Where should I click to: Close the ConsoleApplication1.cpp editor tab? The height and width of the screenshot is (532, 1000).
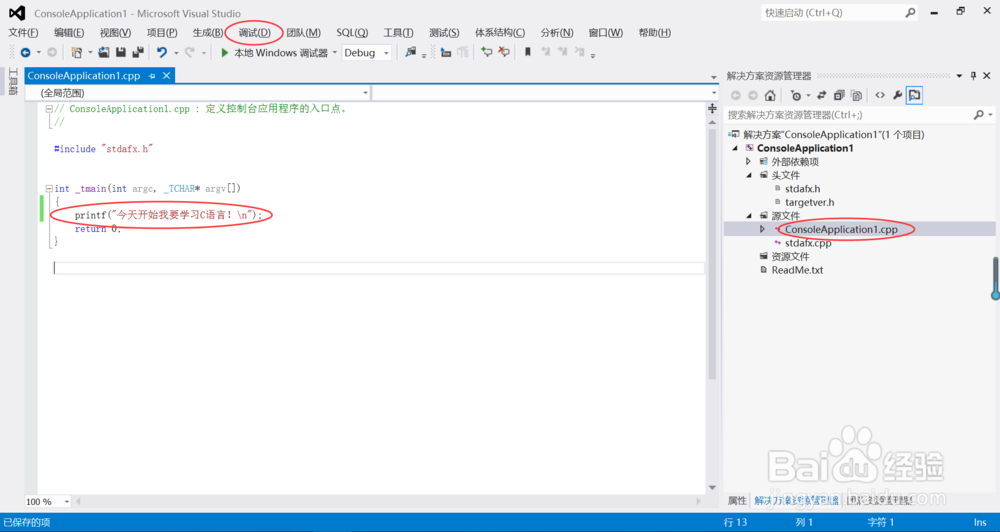pyautogui.click(x=166, y=76)
